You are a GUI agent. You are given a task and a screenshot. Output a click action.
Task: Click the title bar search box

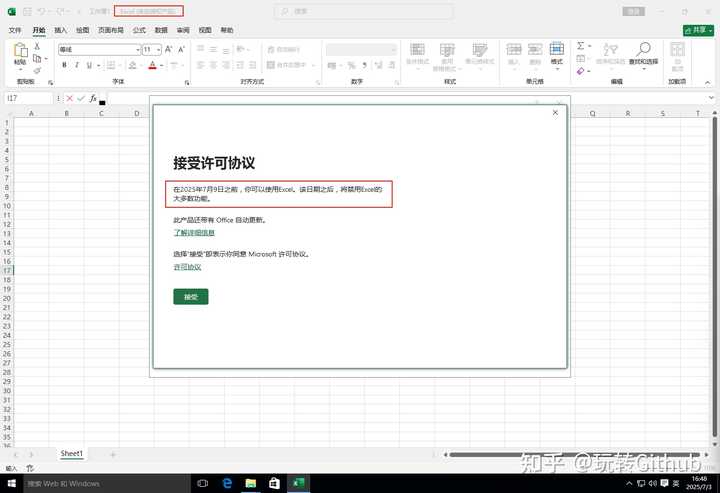(363, 11)
